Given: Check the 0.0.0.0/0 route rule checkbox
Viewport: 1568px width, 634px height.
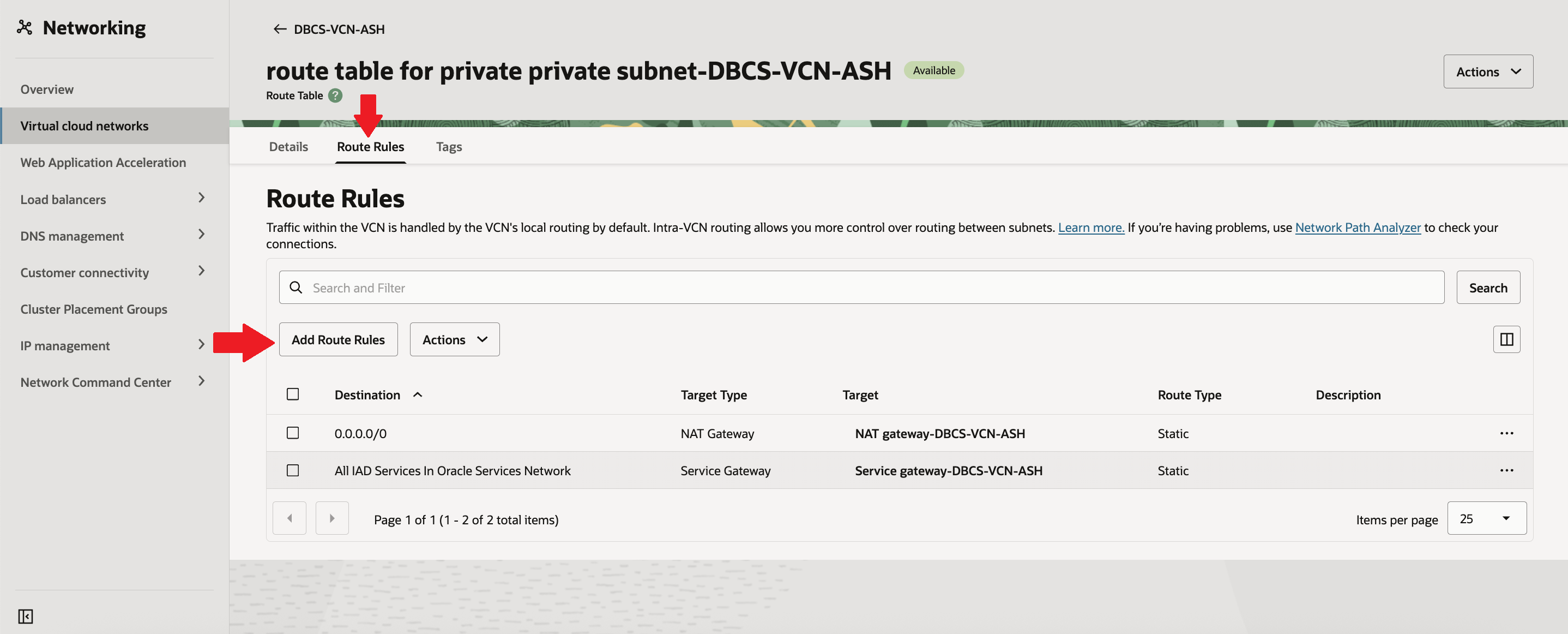Looking at the screenshot, I should [293, 433].
